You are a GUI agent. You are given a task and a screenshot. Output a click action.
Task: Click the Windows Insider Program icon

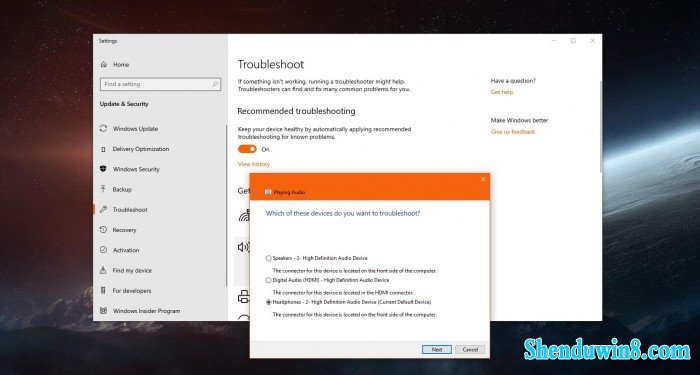(104, 311)
